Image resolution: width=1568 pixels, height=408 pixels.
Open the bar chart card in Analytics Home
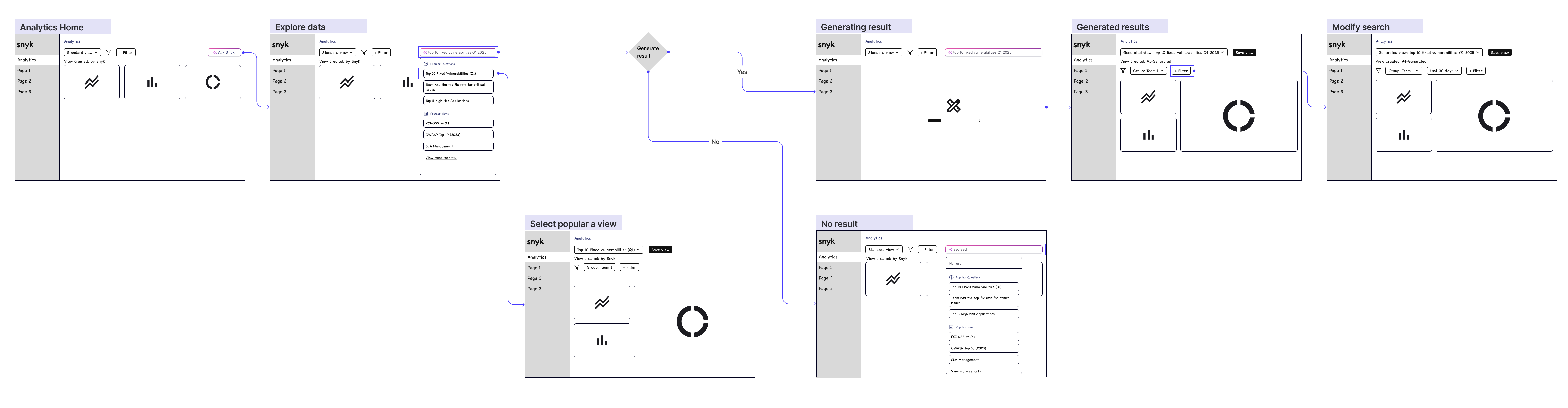point(152,82)
